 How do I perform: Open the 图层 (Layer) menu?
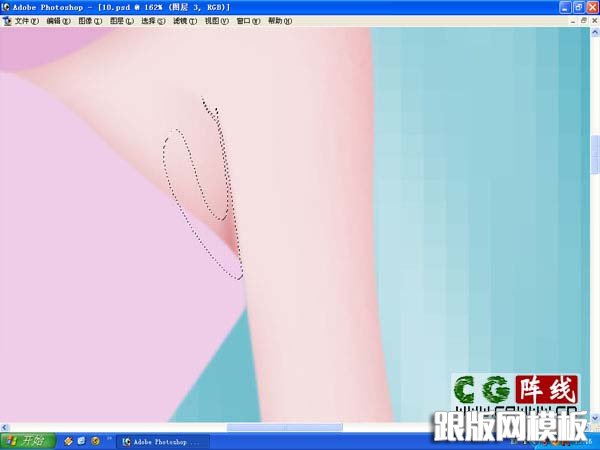[122, 20]
